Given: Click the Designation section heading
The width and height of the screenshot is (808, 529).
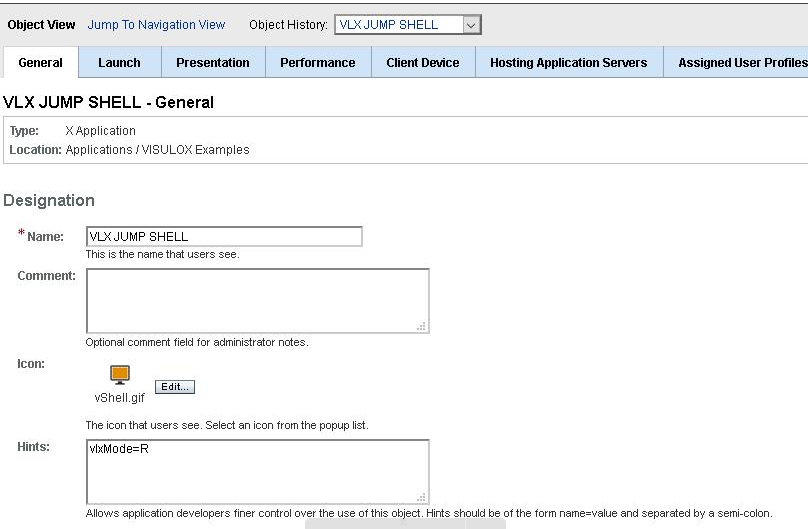Looking at the screenshot, I should click(49, 200).
